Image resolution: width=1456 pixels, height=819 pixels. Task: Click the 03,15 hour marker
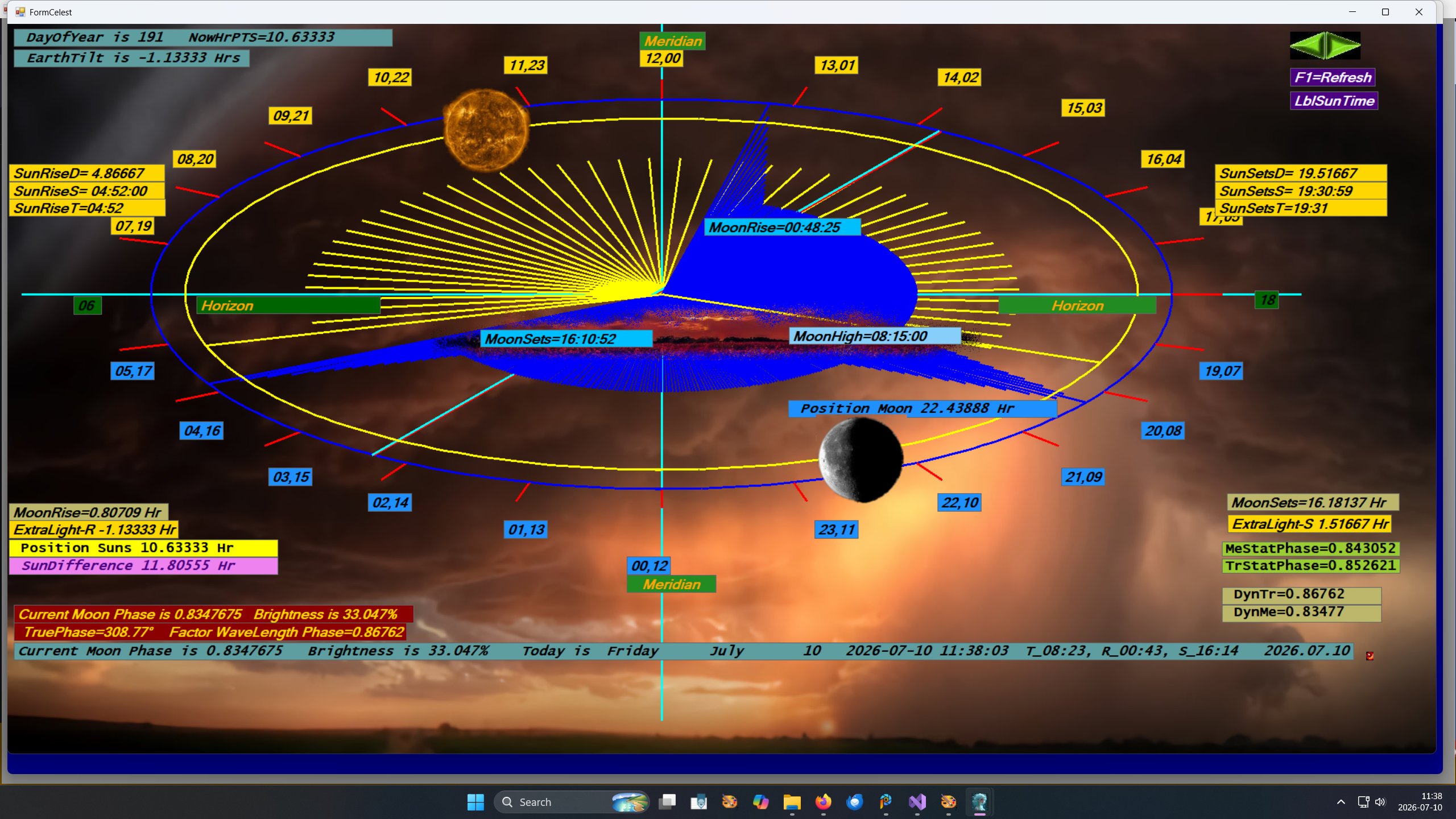[291, 477]
